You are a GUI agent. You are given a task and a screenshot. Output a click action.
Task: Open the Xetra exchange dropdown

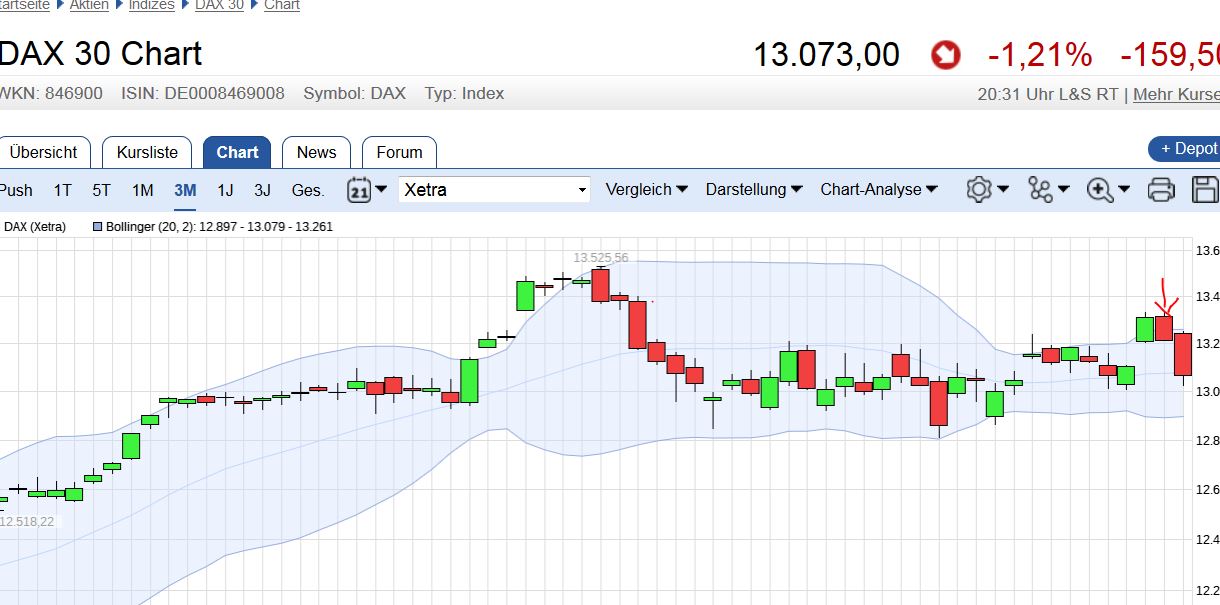[493, 189]
